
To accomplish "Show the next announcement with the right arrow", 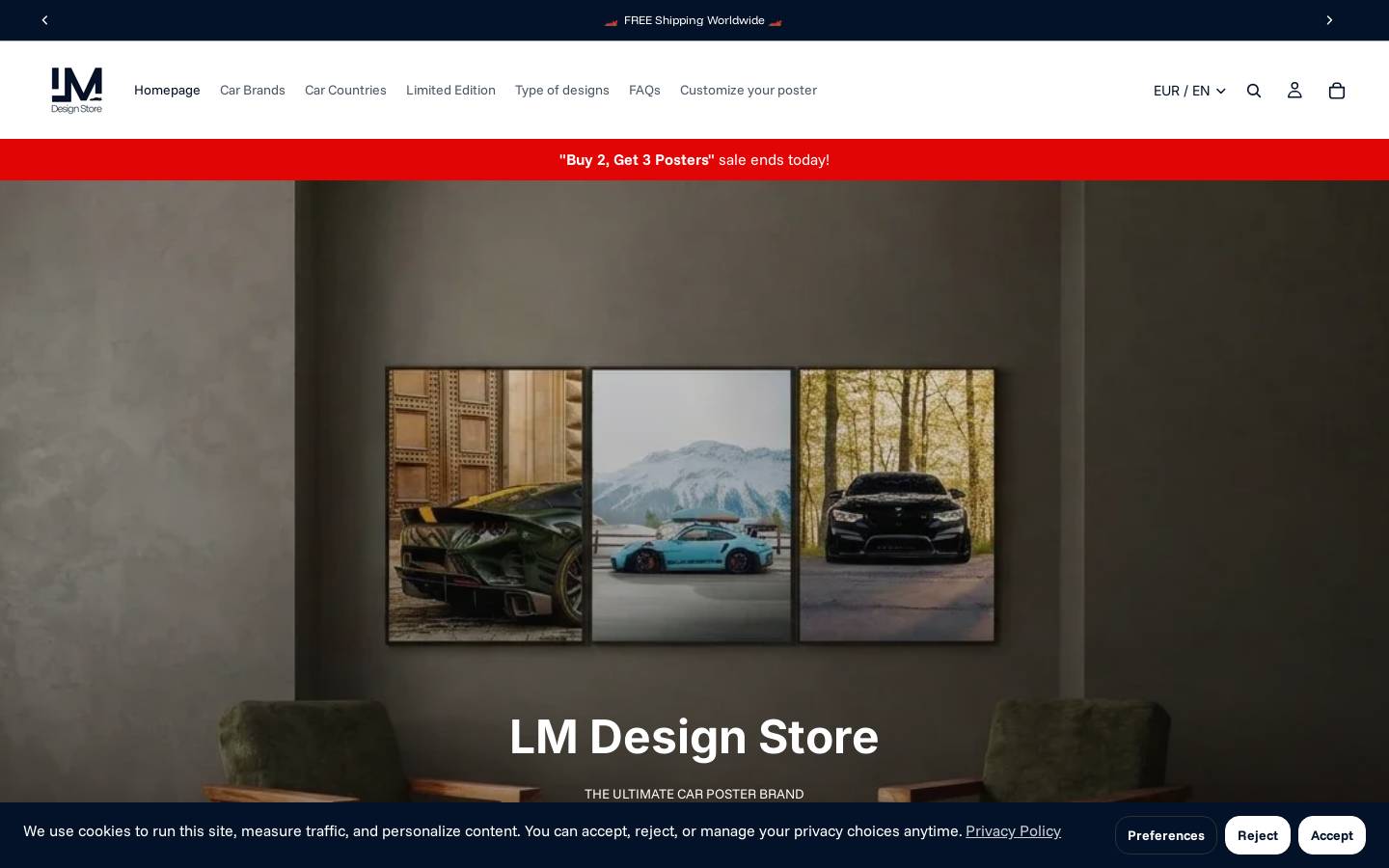I will [x=1329, y=20].
